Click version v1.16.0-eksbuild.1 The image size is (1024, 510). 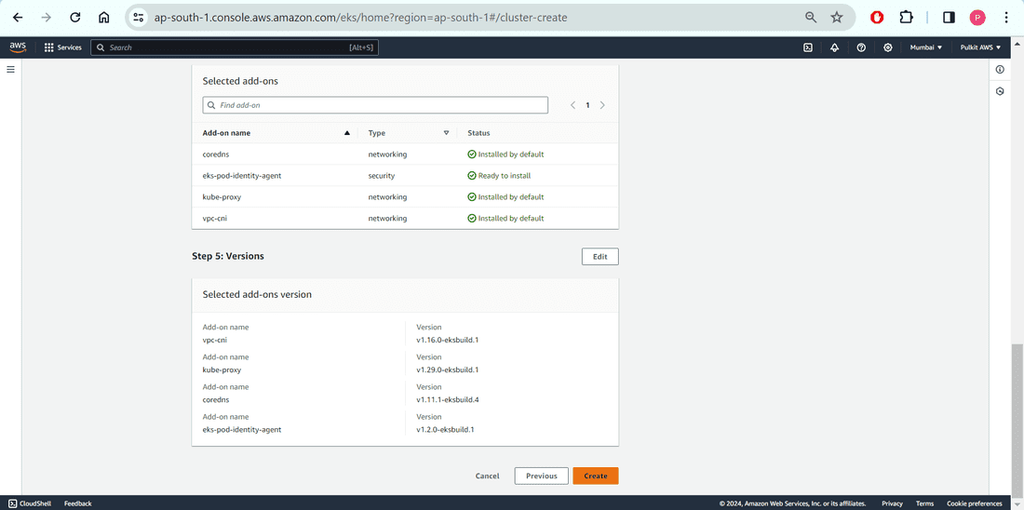pyautogui.click(x=448, y=340)
